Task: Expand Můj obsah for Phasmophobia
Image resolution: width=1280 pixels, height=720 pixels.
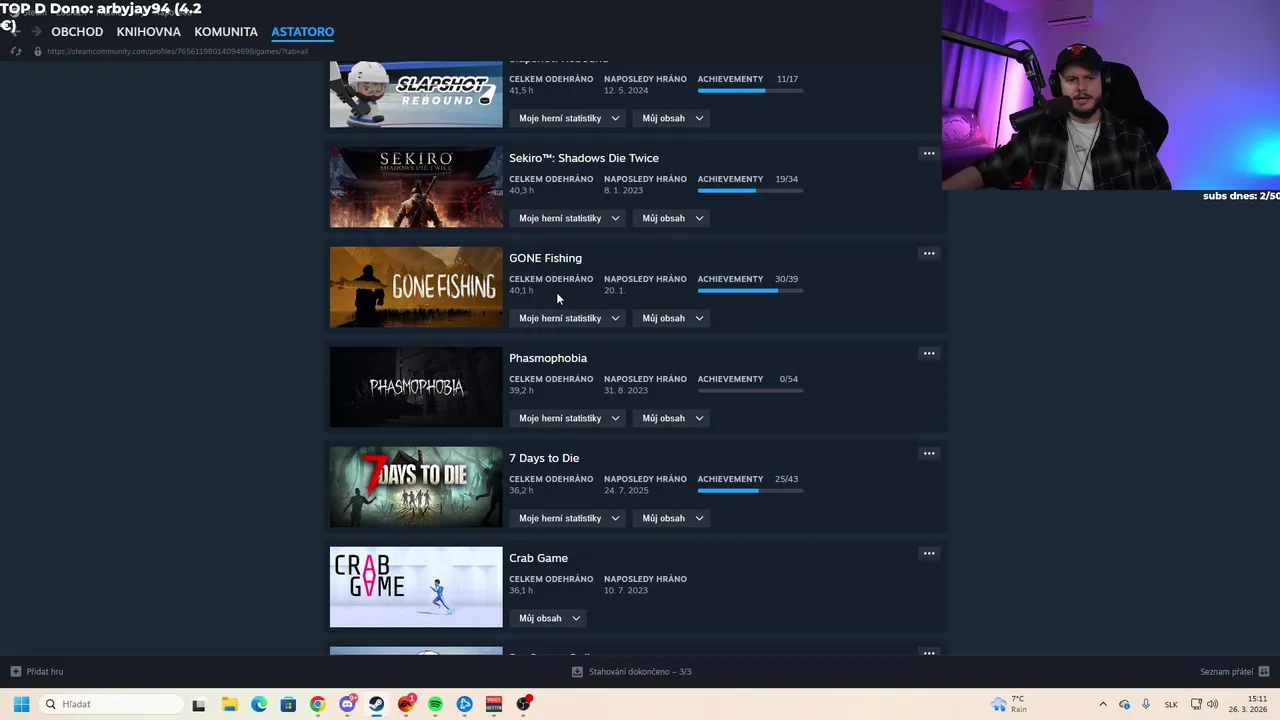Action: click(x=673, y=418)
